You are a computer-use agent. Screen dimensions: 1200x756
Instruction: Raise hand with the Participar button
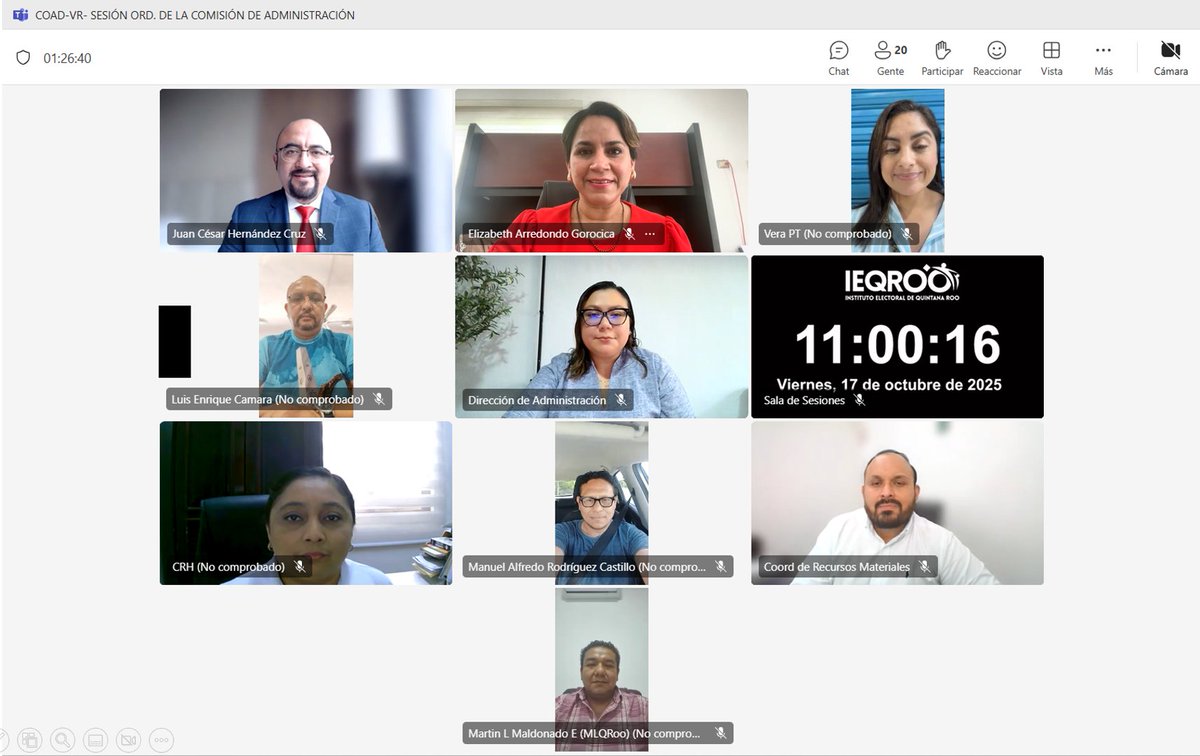(942, 58)
